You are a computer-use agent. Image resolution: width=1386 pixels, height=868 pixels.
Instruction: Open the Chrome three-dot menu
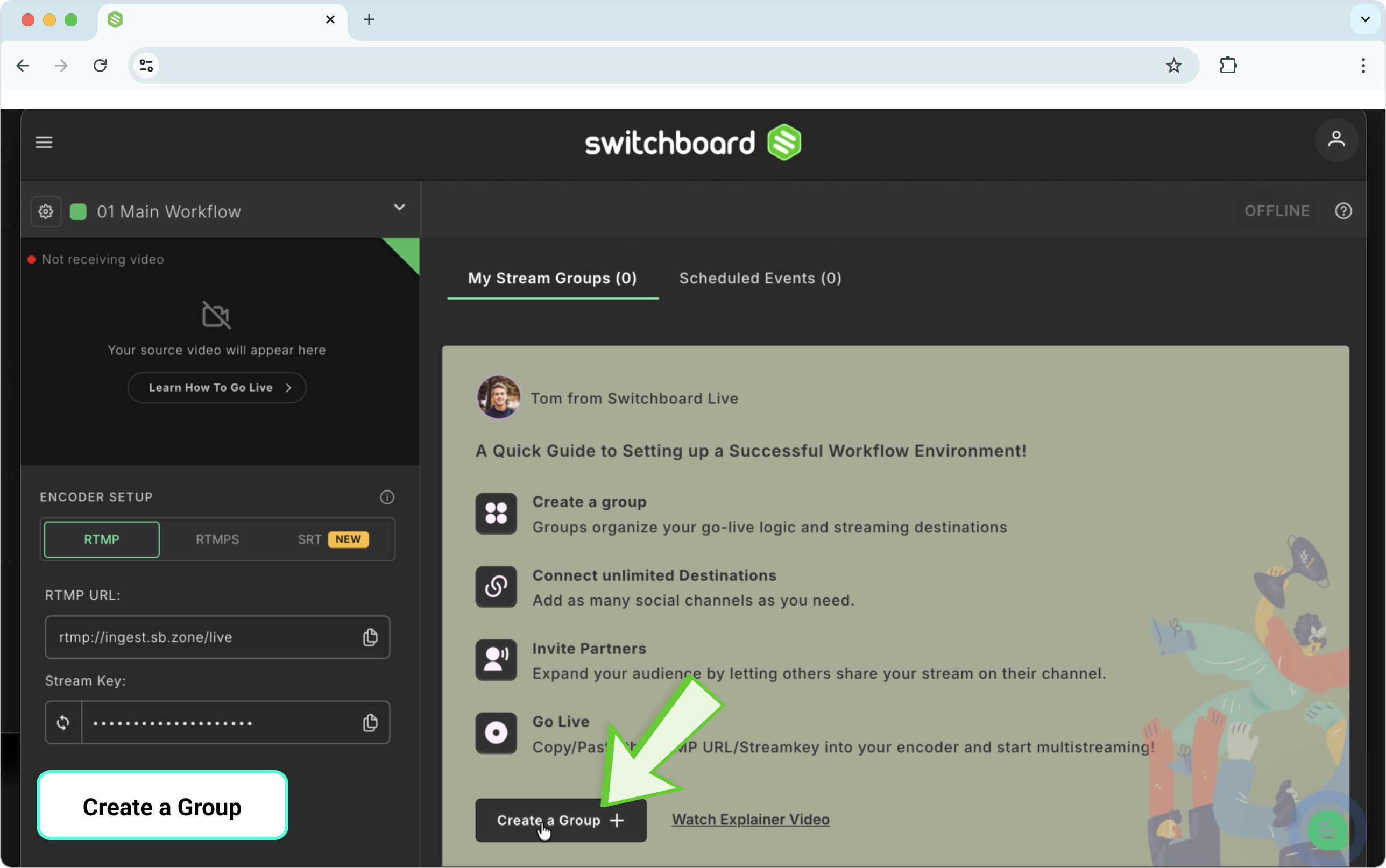[x=1363, y=66]
